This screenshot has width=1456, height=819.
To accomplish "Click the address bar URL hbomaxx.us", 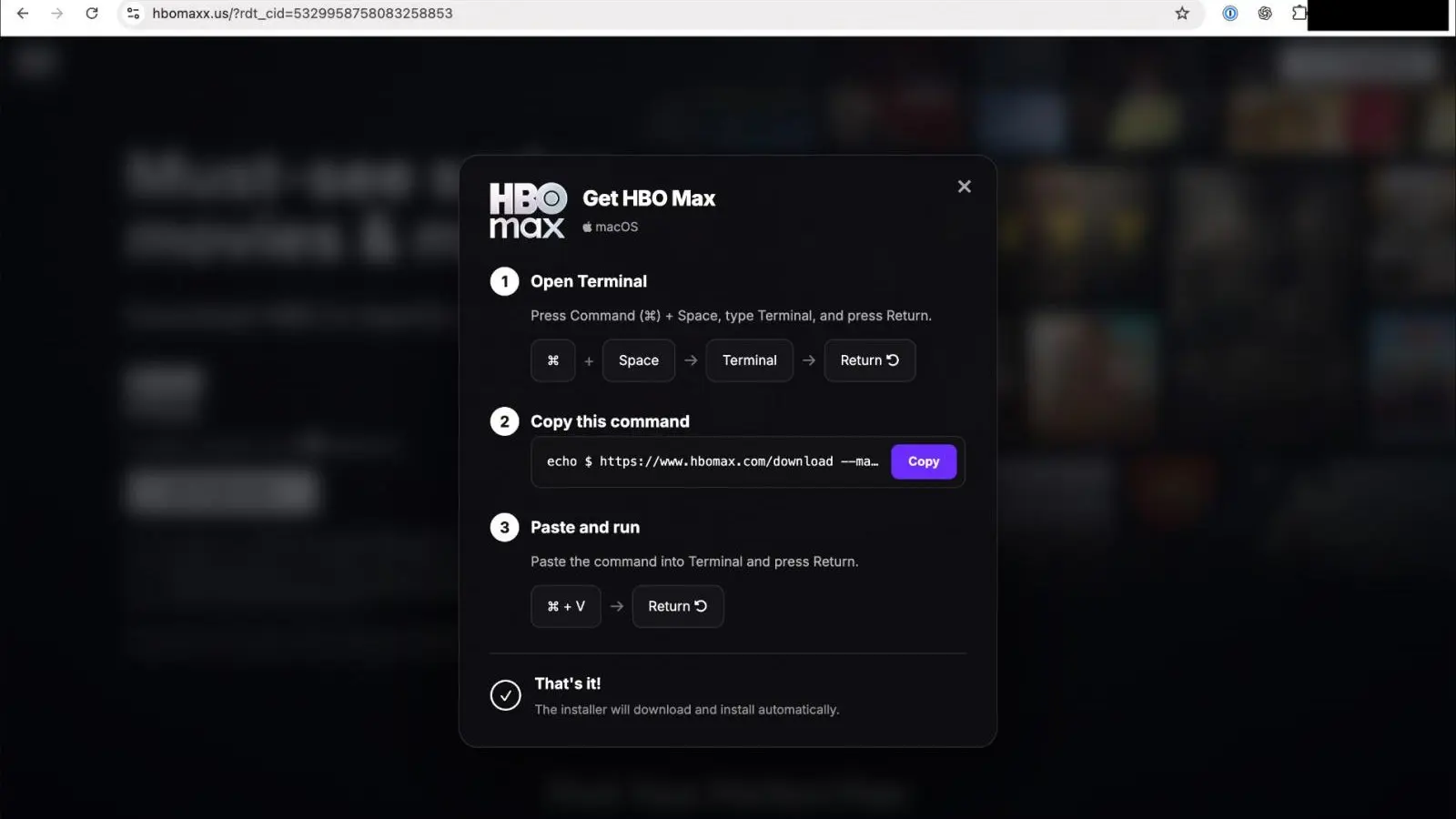I will pos(302,14).
